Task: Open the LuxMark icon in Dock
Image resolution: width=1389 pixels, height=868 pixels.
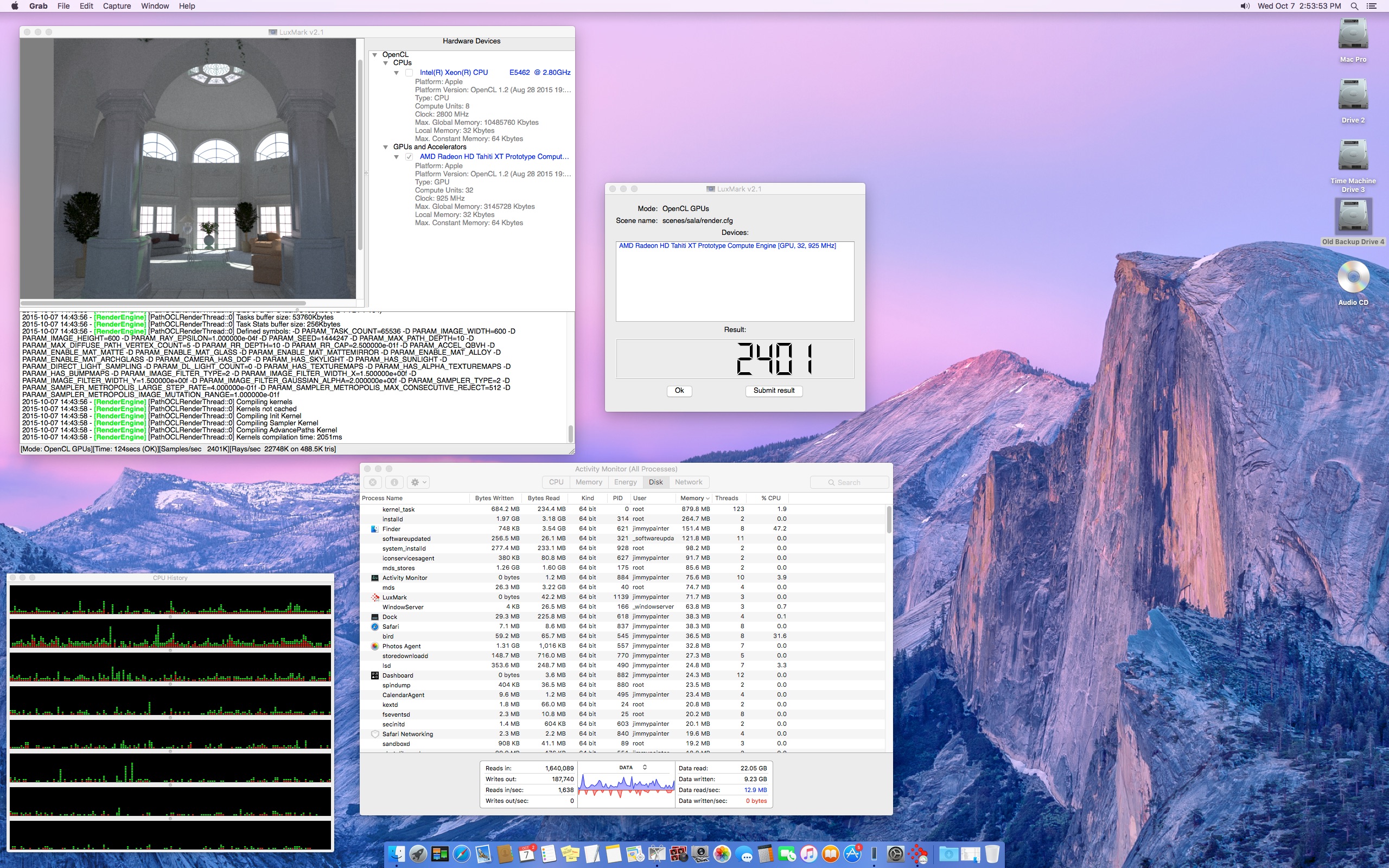Action: pos(919,854)
